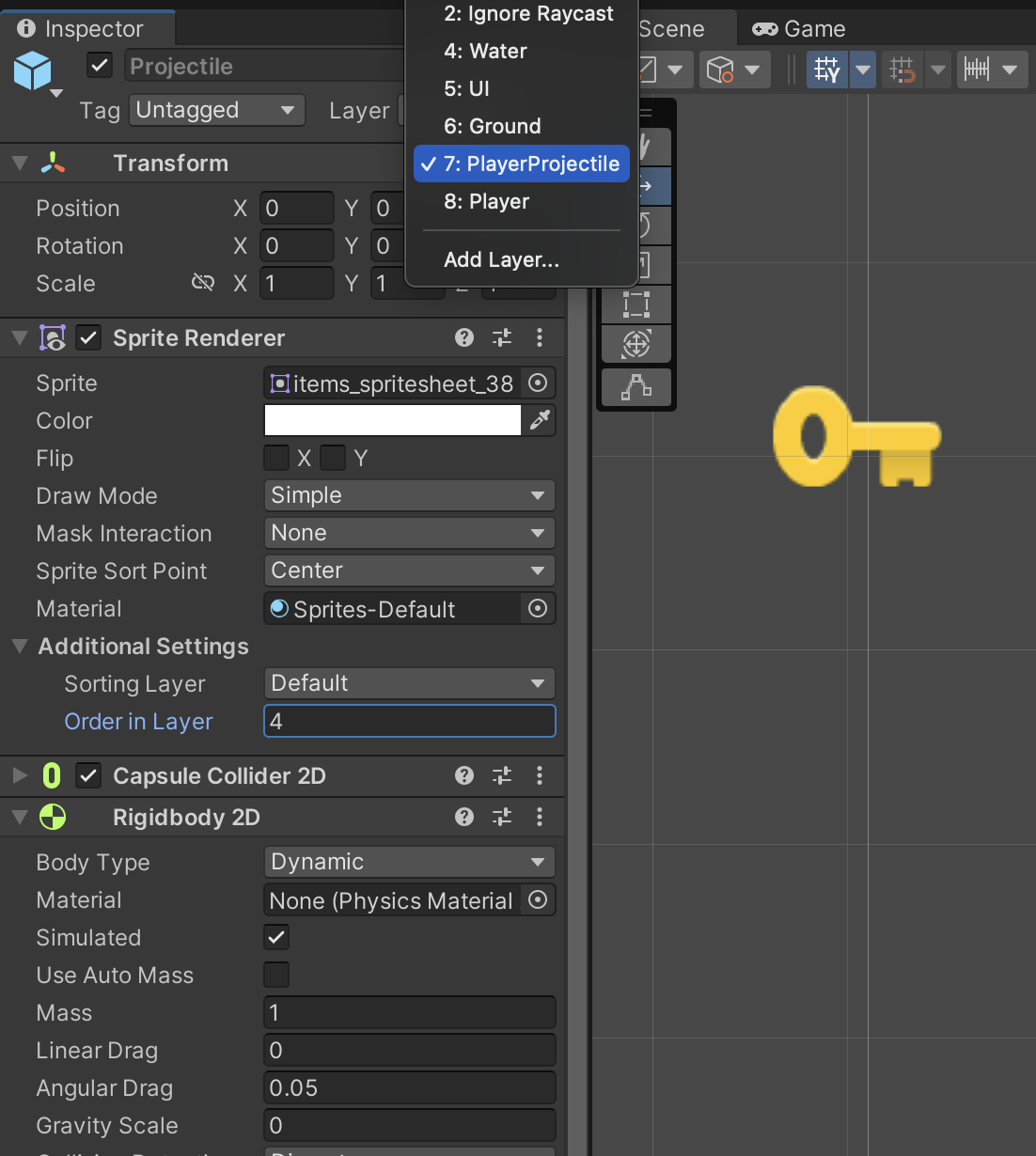Switch to the Game tab

point(799,29)
